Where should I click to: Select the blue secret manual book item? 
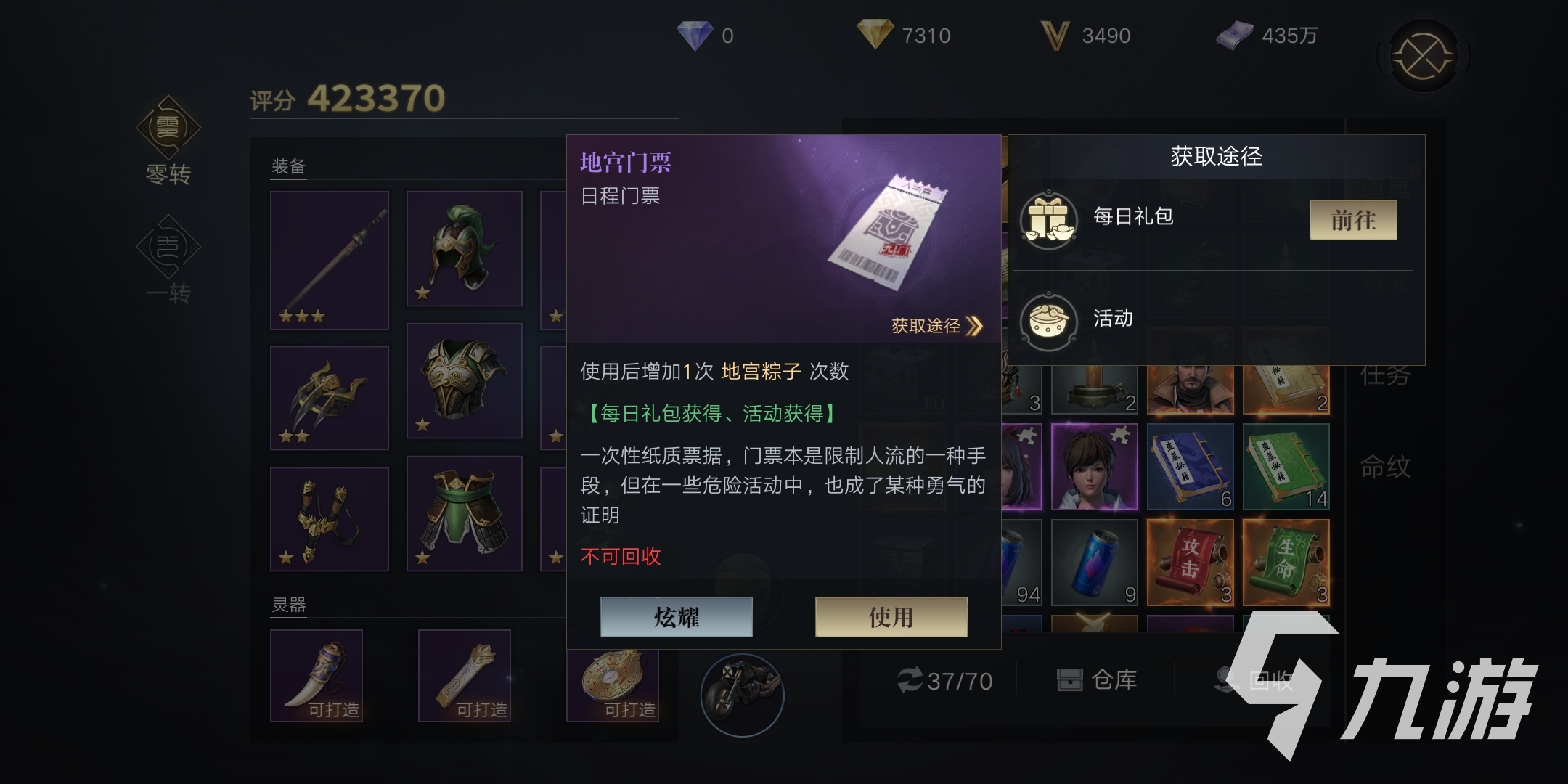[1191, 467]
